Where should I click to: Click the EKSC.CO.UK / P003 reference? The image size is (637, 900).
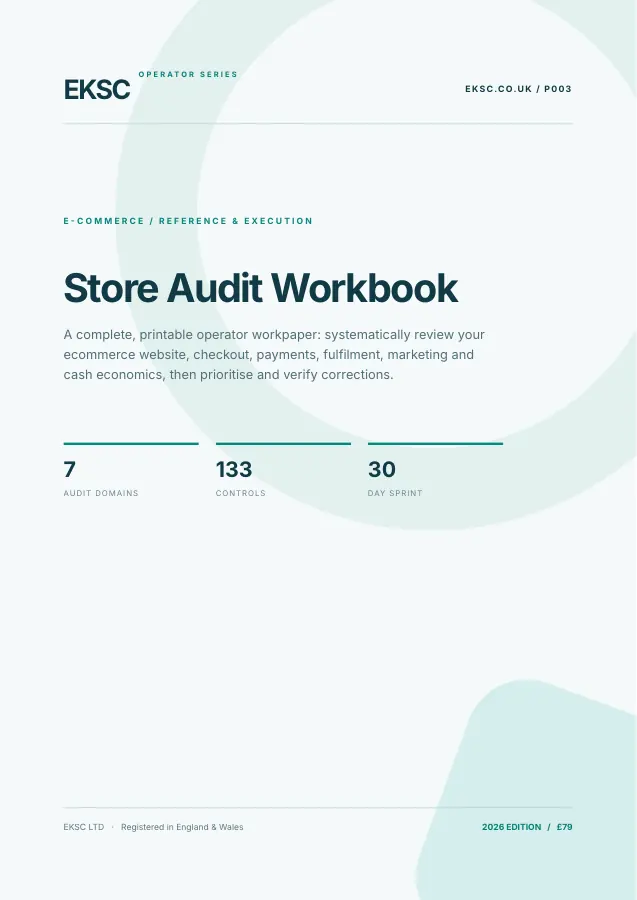pyautogui.click(x=518, y=89)
